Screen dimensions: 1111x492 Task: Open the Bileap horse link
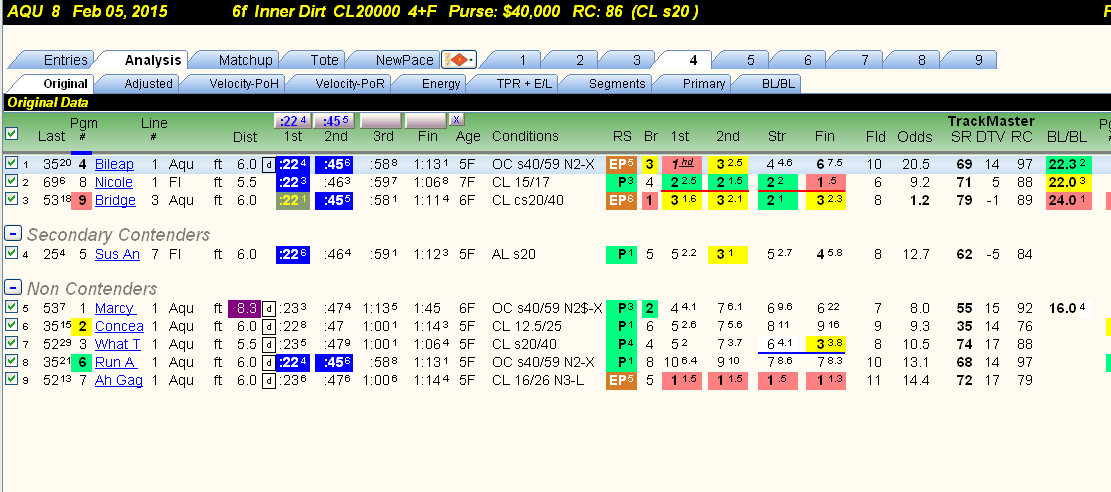[x=114, y=164]
